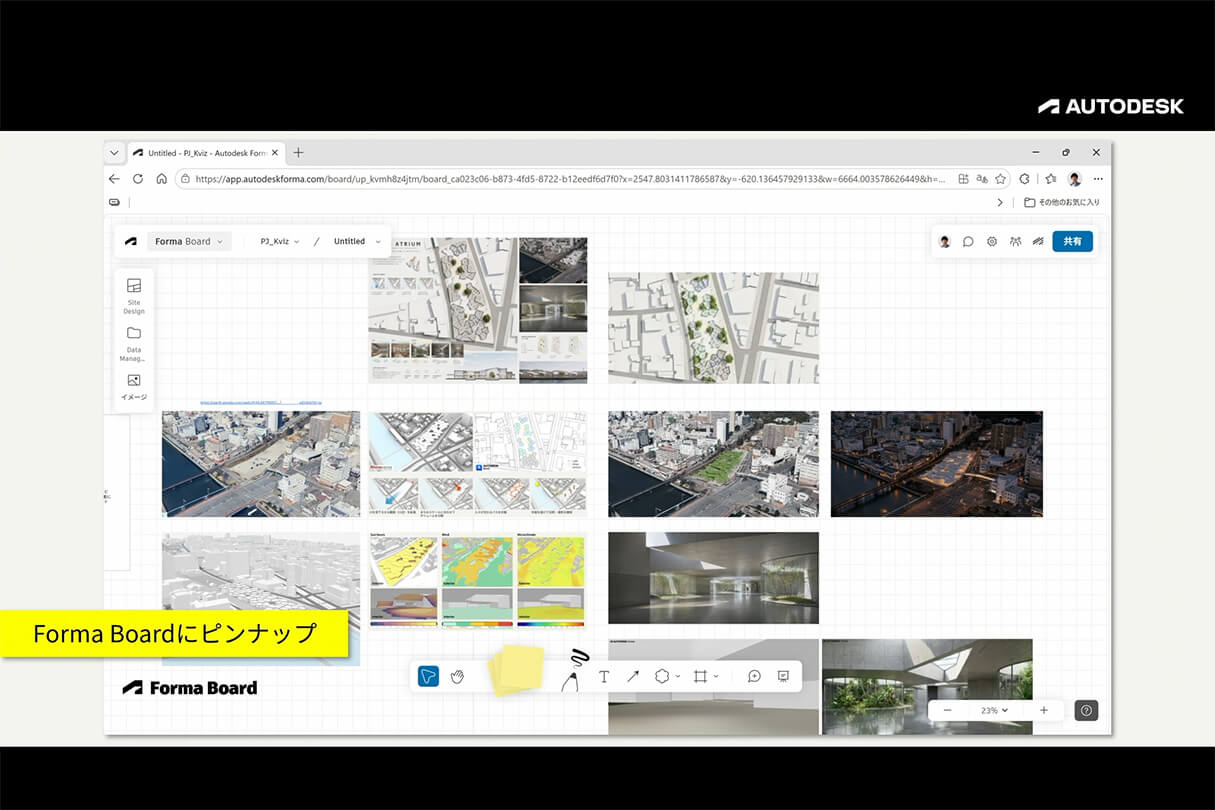Screen dimensions: 1215x810
Task: Pick the yellow sticky note tool
Action: point(517,670)
